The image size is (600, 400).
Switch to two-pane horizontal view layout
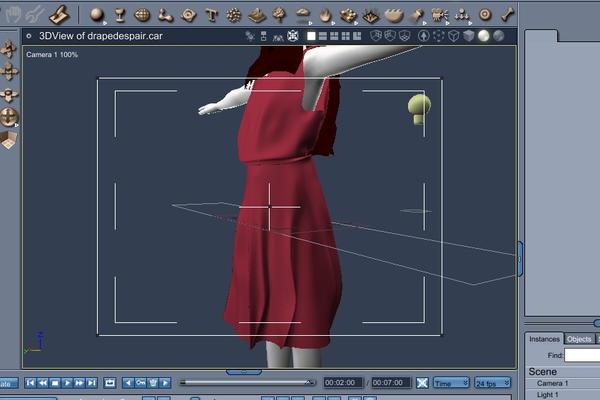coord(323,36)
